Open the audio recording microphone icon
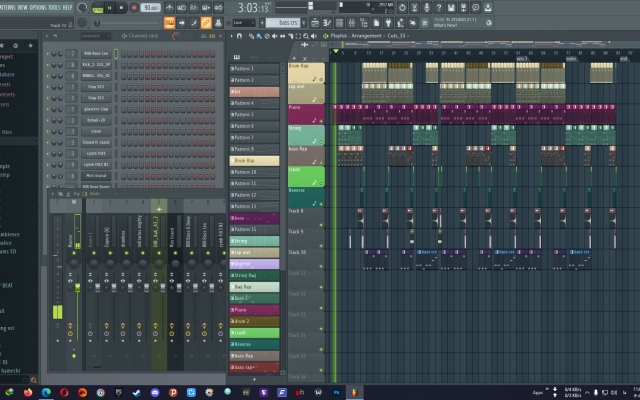The image size is (640, 400). [x=427, y=7]
